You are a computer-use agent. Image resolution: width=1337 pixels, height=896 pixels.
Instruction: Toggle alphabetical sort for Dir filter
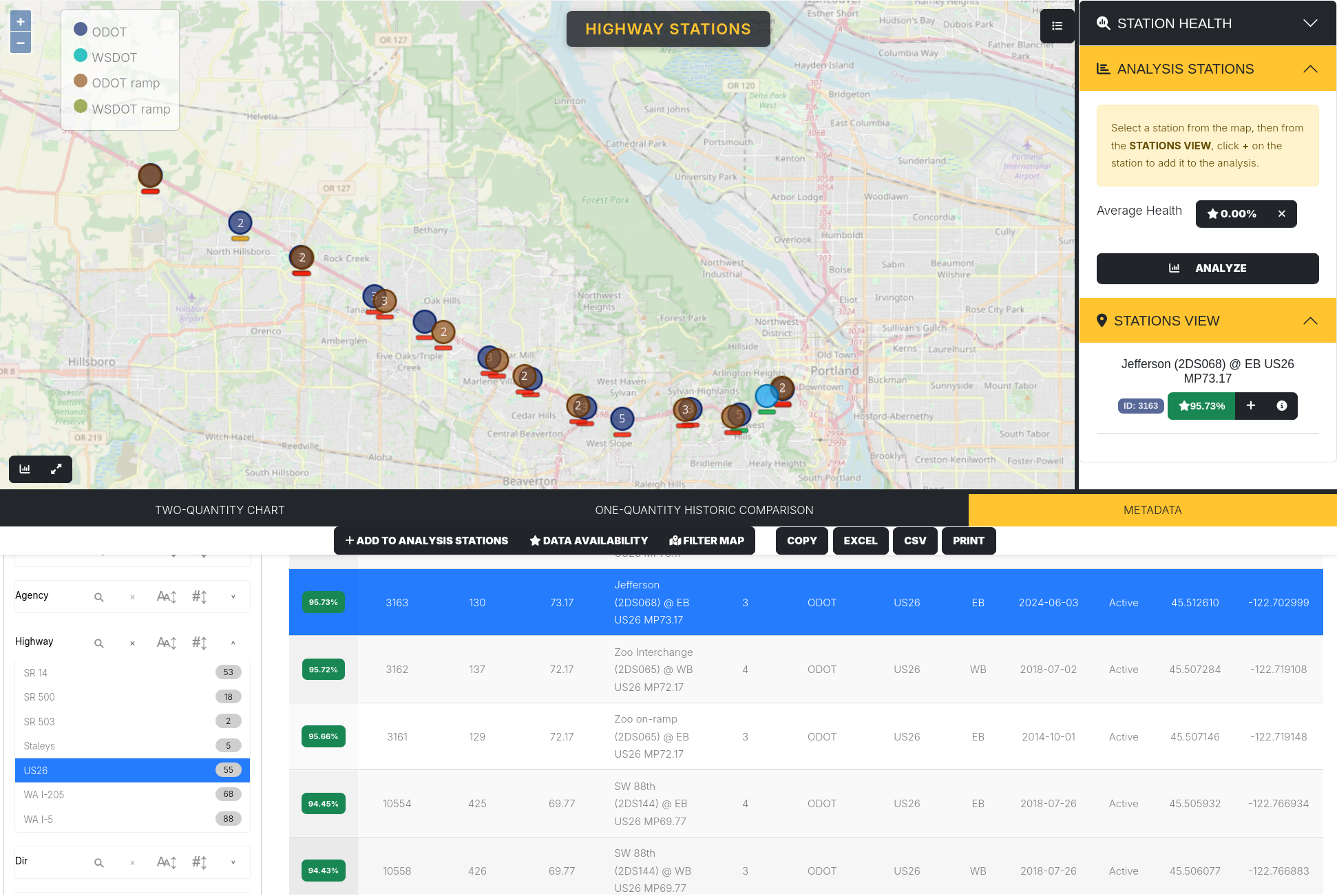coord(167,862)
